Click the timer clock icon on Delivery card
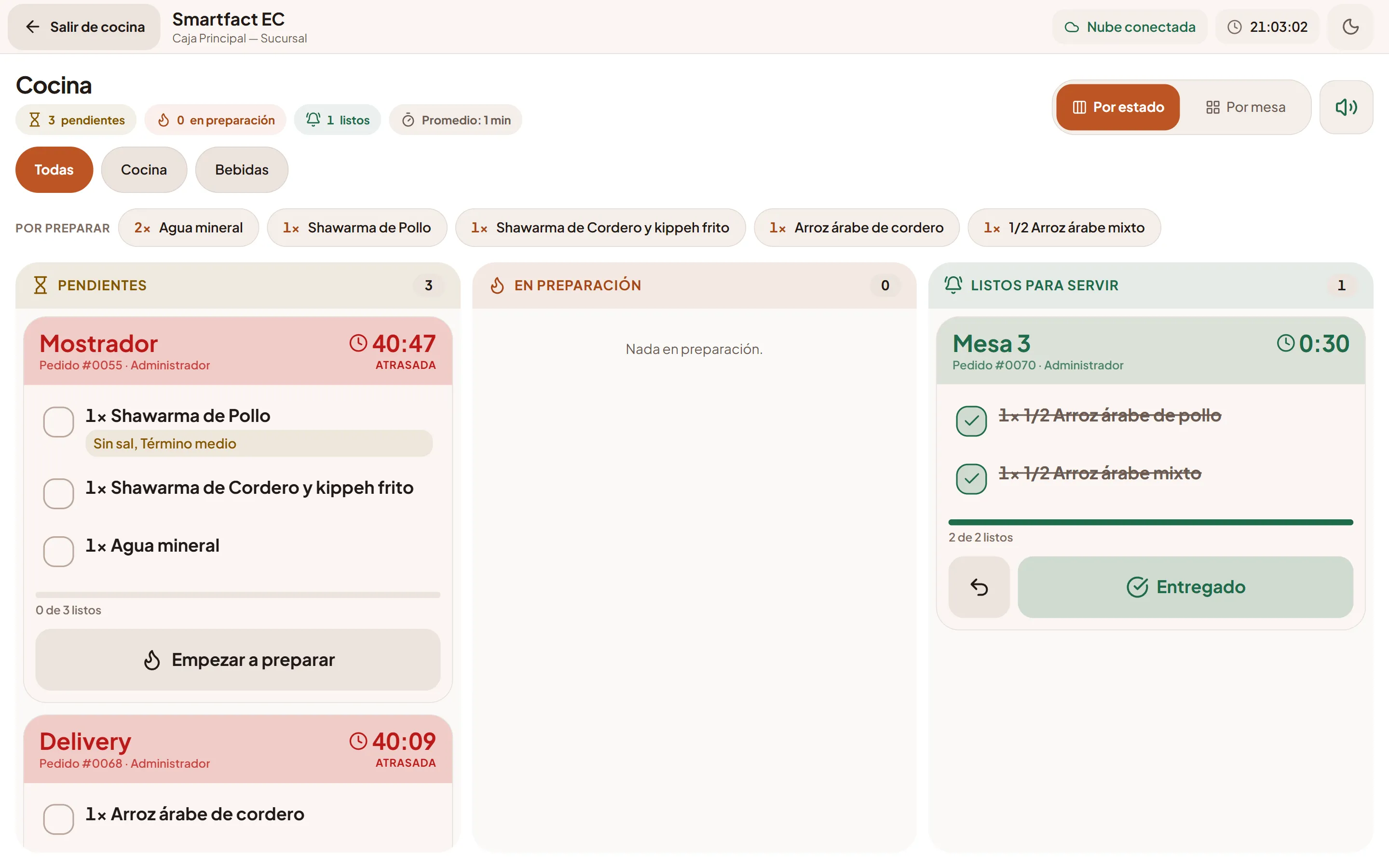Screen dimensions: 1389x868 358,741
